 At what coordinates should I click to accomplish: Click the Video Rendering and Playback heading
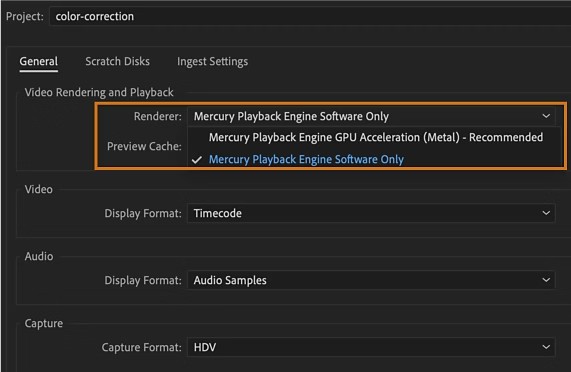click(99, 92)
